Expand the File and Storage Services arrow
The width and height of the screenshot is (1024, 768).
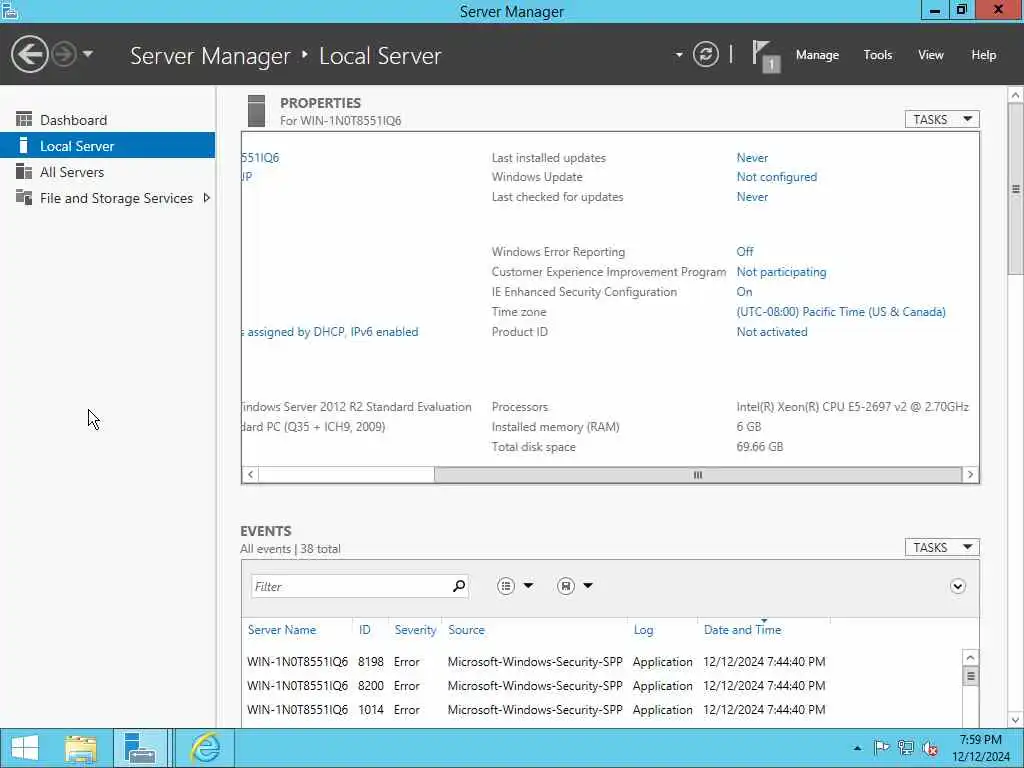206,198
